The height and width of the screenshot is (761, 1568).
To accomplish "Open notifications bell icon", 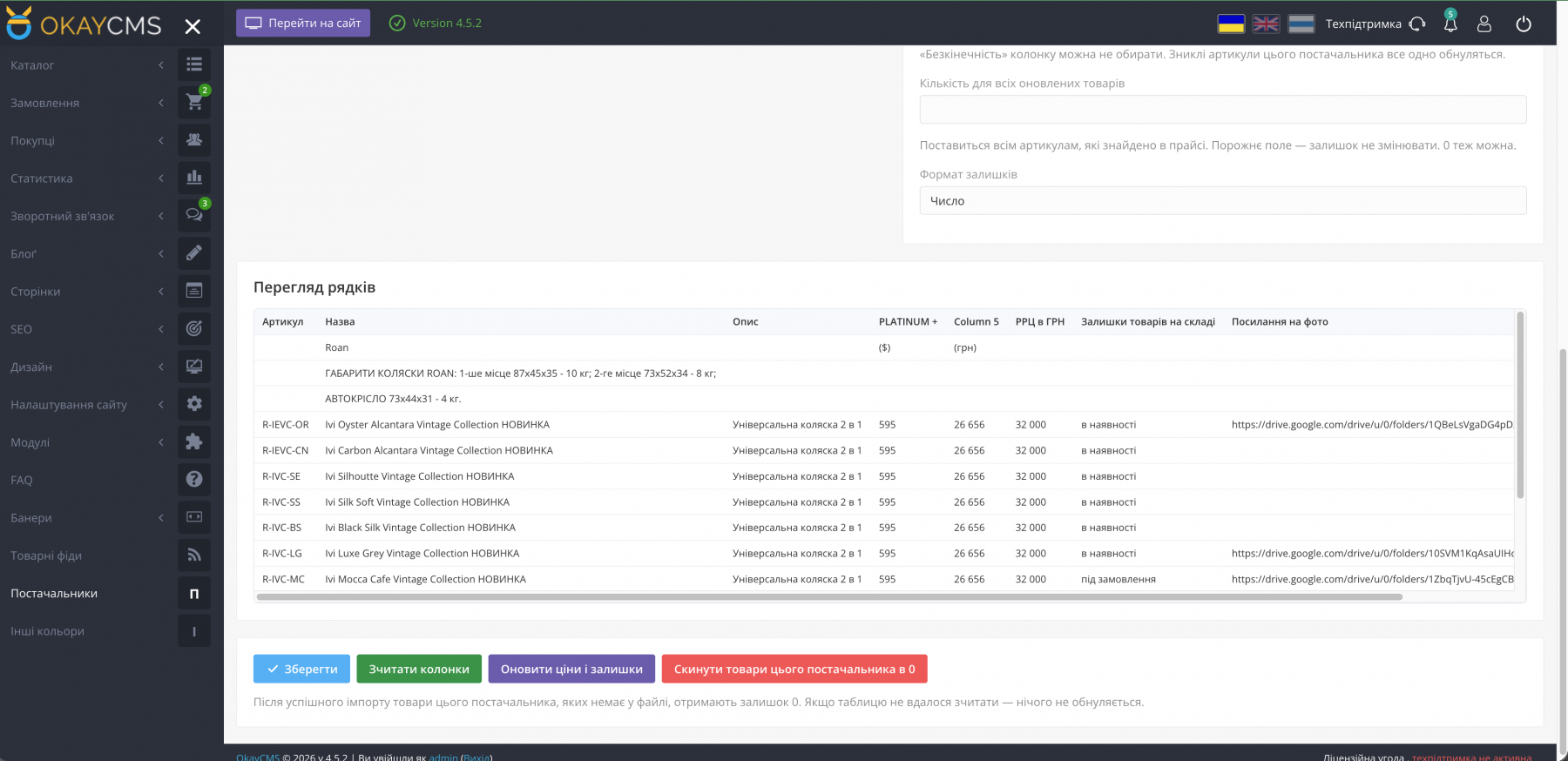I will tap(1450, 24).
